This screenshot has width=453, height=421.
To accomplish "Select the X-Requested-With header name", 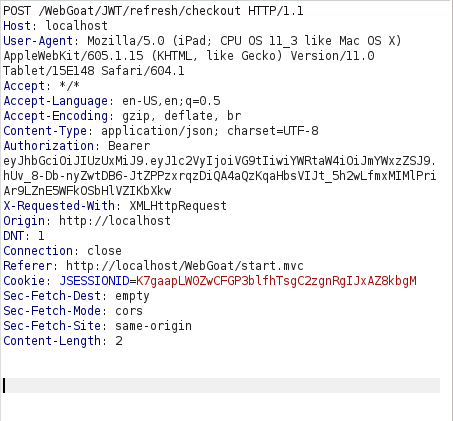I will pos(59,206).
